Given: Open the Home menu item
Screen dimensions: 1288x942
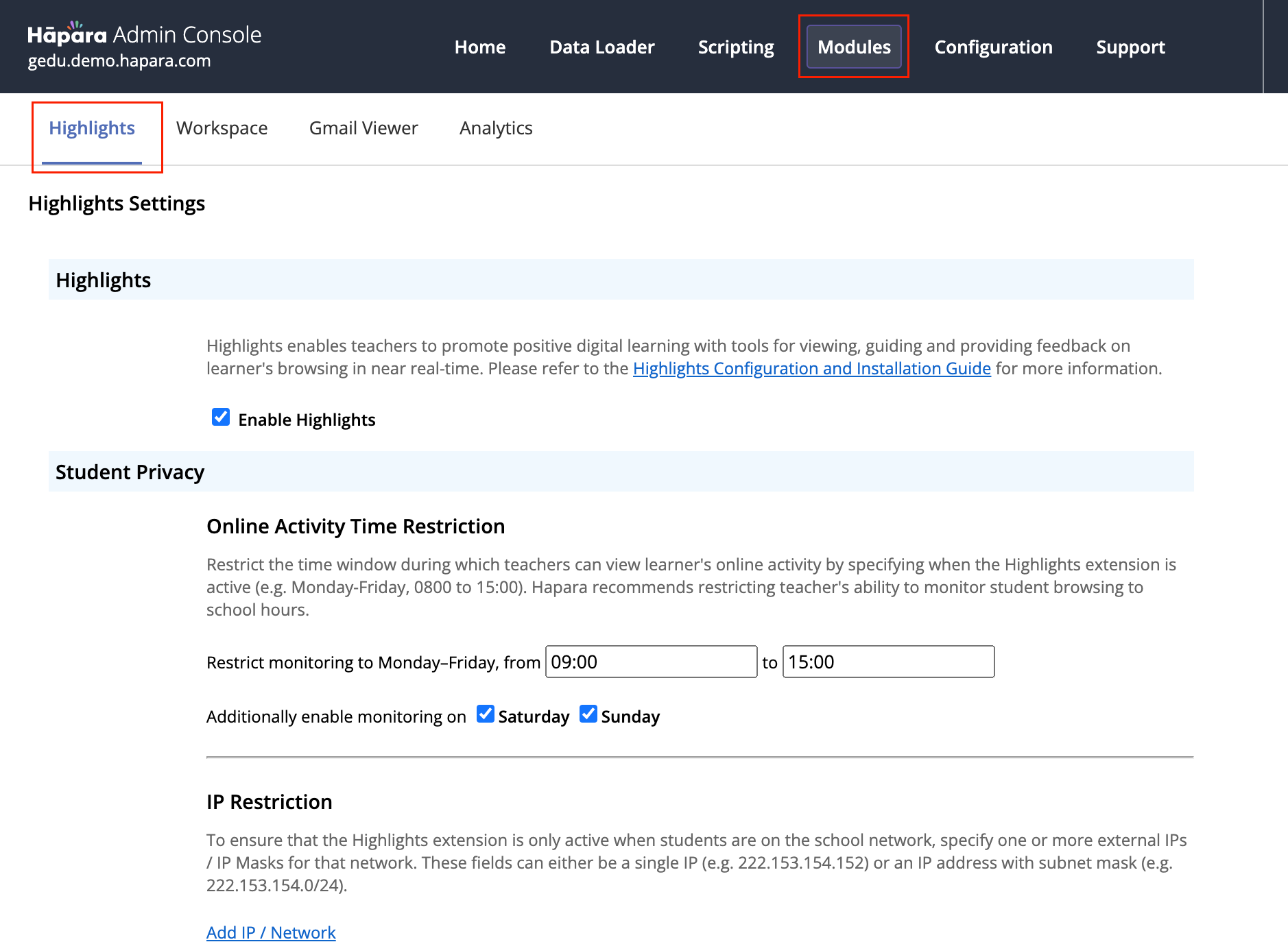Looking at the screenshot, I should [x=479, y=47].
